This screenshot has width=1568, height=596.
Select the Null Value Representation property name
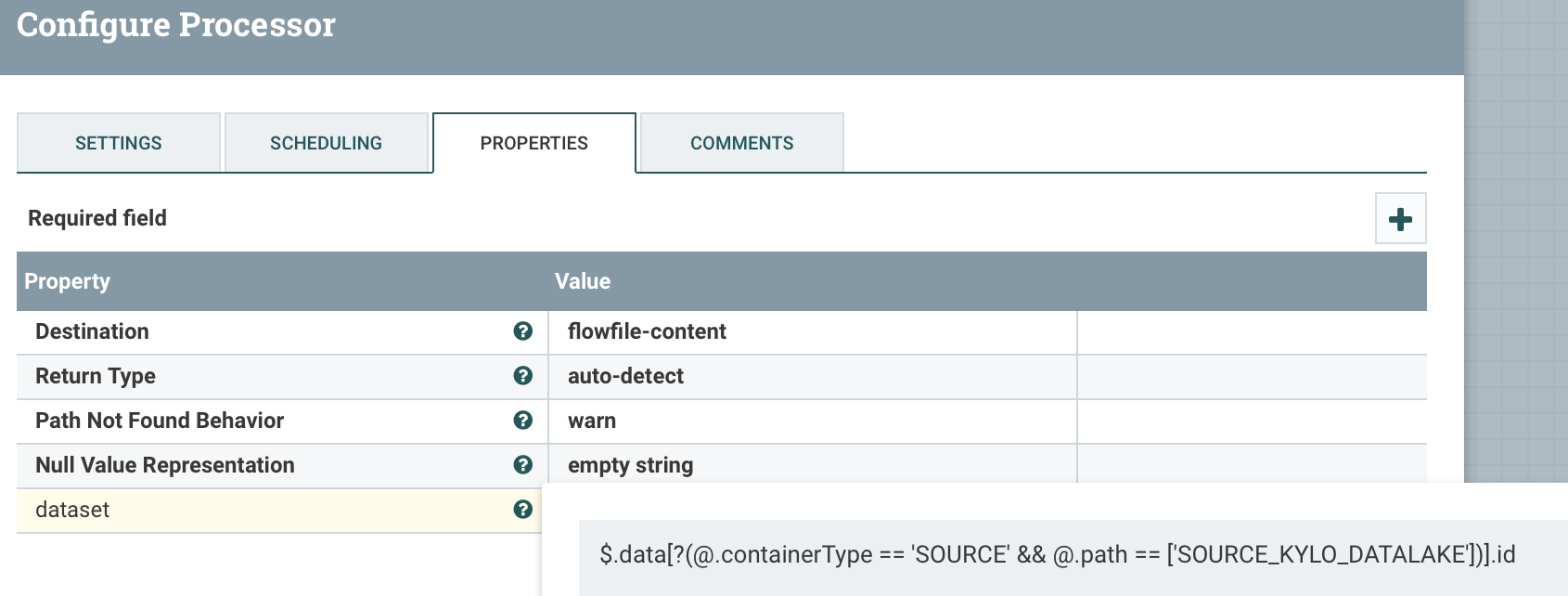click(x=165, y=465)
